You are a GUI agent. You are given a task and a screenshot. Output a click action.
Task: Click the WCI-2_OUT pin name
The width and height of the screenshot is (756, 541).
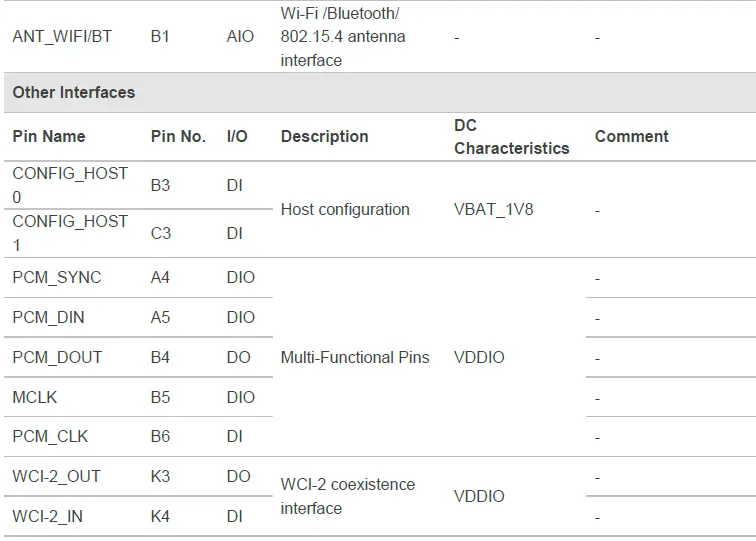(57, 477)
